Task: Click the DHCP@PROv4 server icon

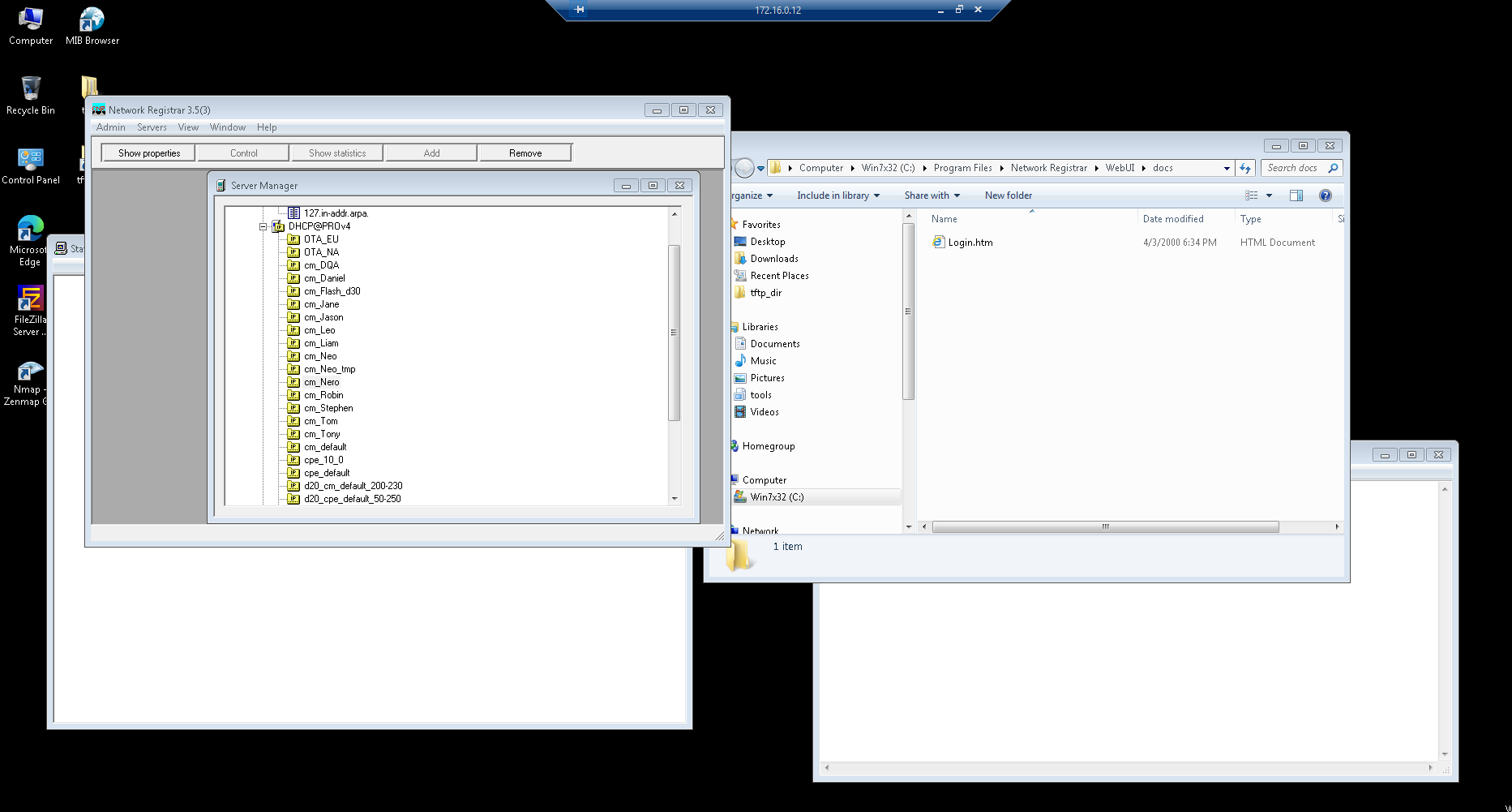Action: click(278, 226)
